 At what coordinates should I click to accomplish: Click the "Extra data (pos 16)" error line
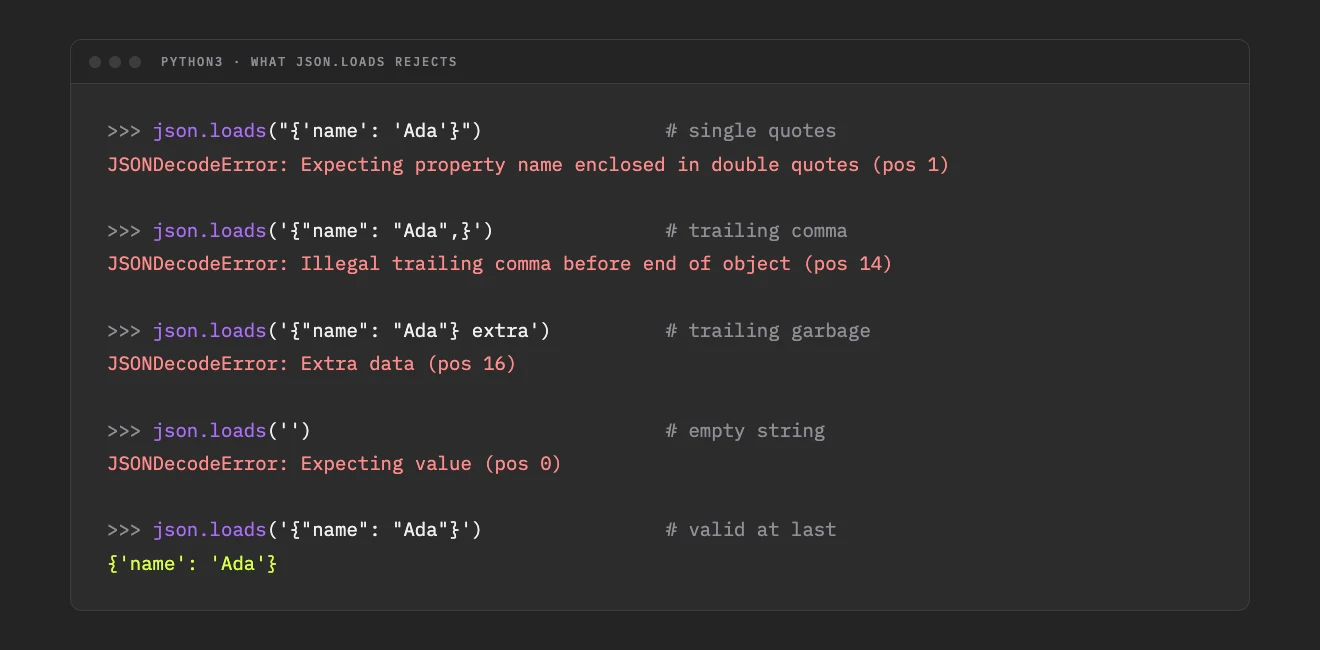[312, 364]
